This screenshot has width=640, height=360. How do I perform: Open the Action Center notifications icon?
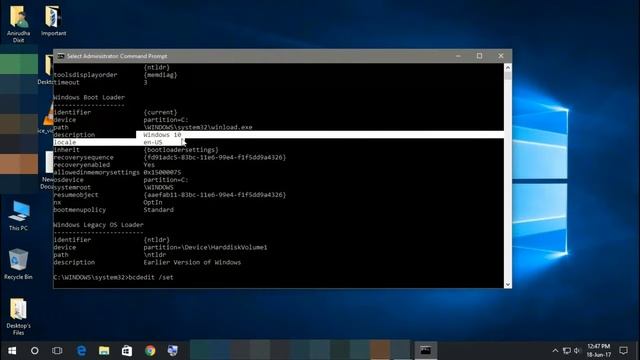pos(623,351)
